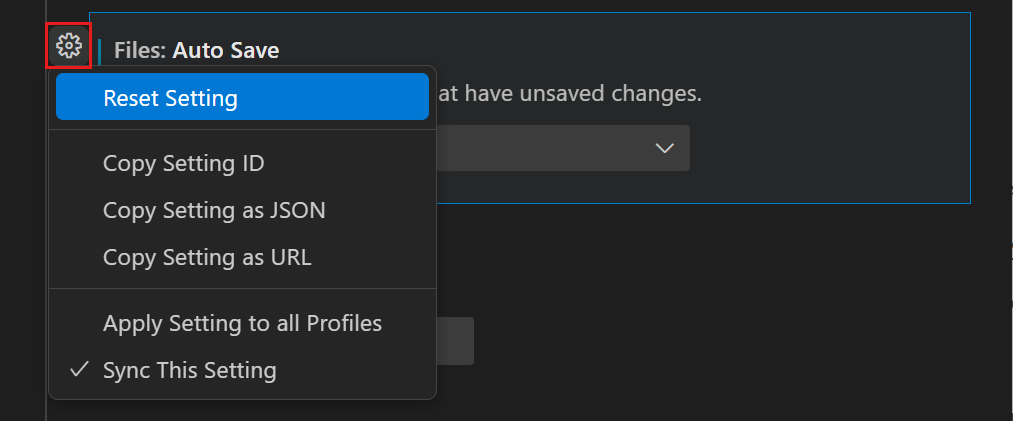Click the Auto Save dropdown chevron arrow
Viewport: 1013px width, 421px height.
pyautogui.click(x=664, y=148)
